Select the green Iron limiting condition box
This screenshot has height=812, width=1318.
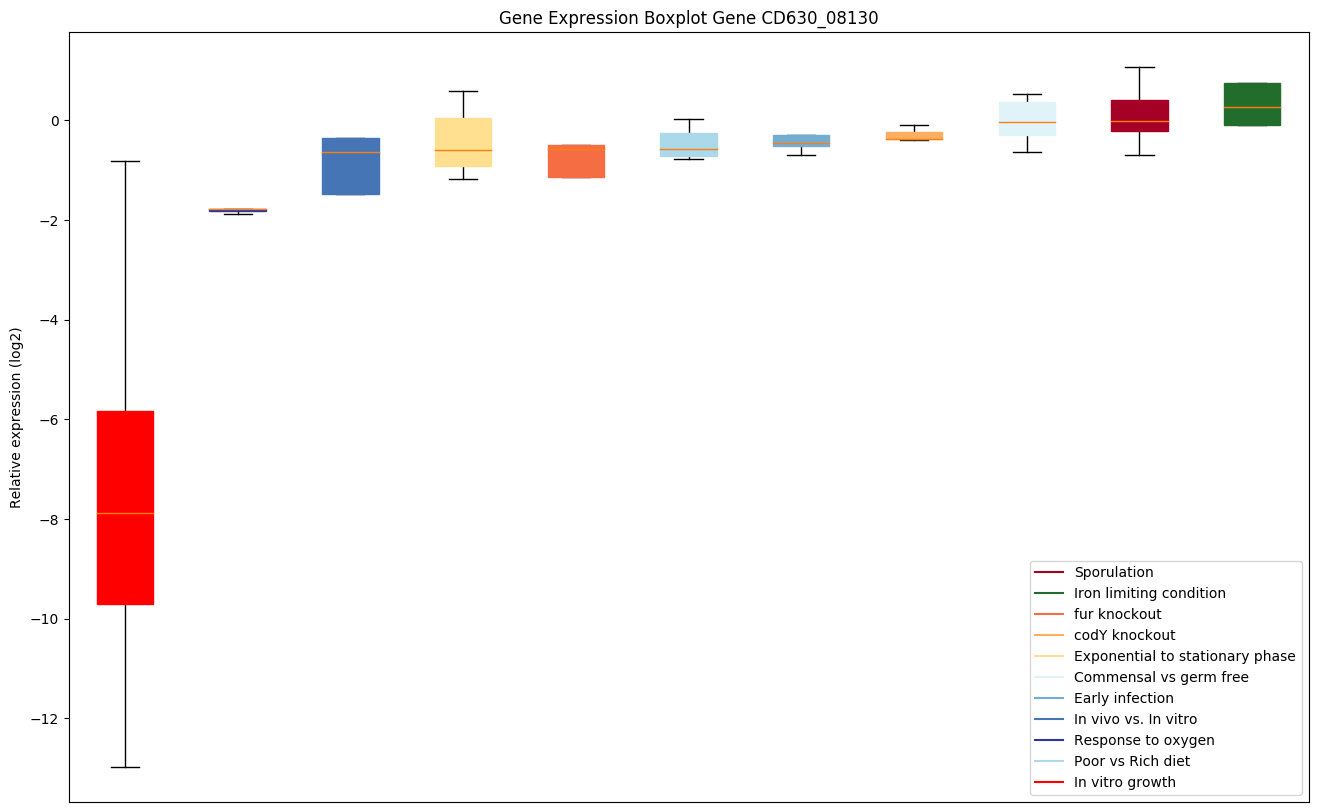(1252, 104)
